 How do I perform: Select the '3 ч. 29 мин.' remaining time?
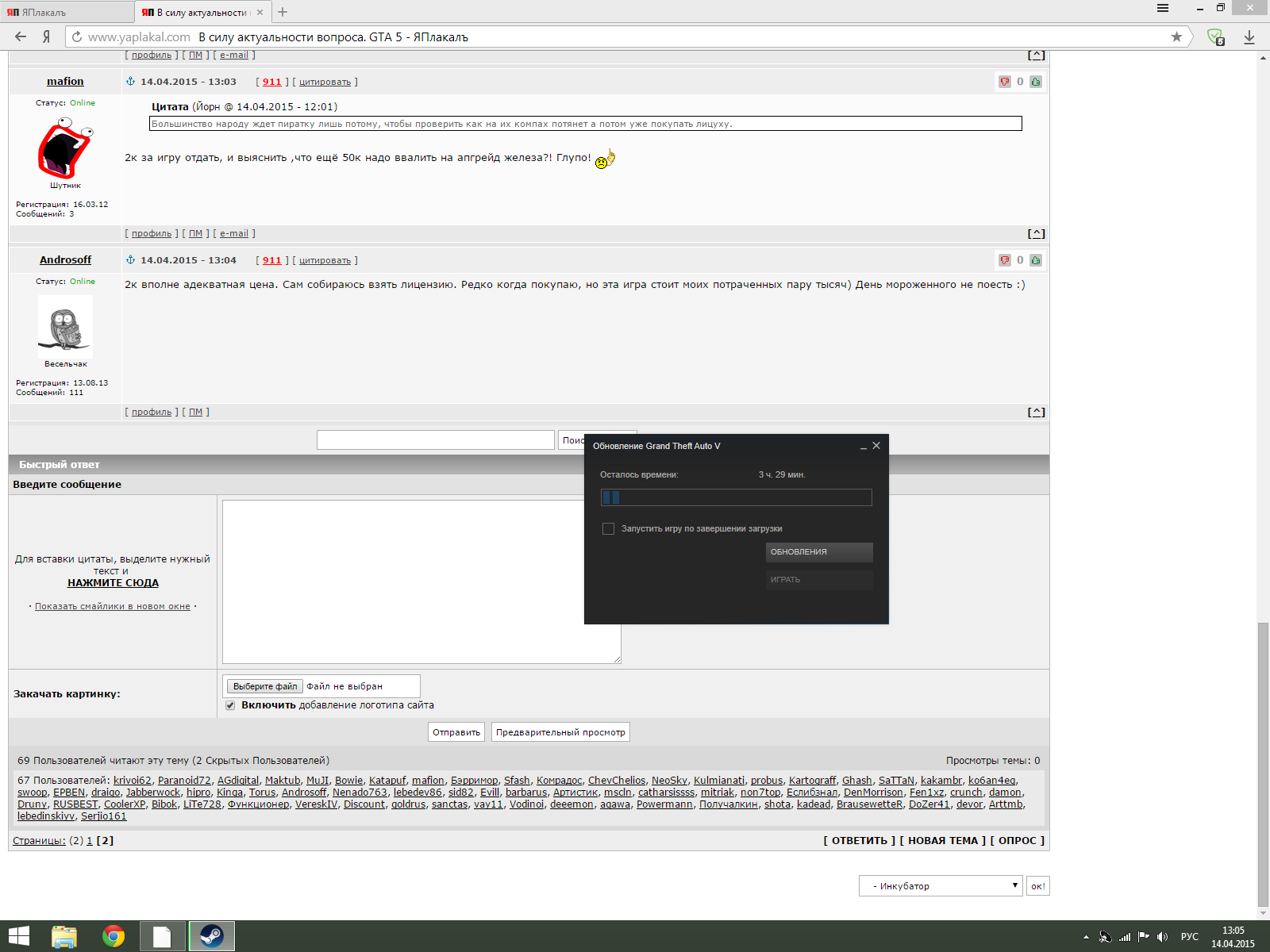pyautogui.click(x=782, y=474)
